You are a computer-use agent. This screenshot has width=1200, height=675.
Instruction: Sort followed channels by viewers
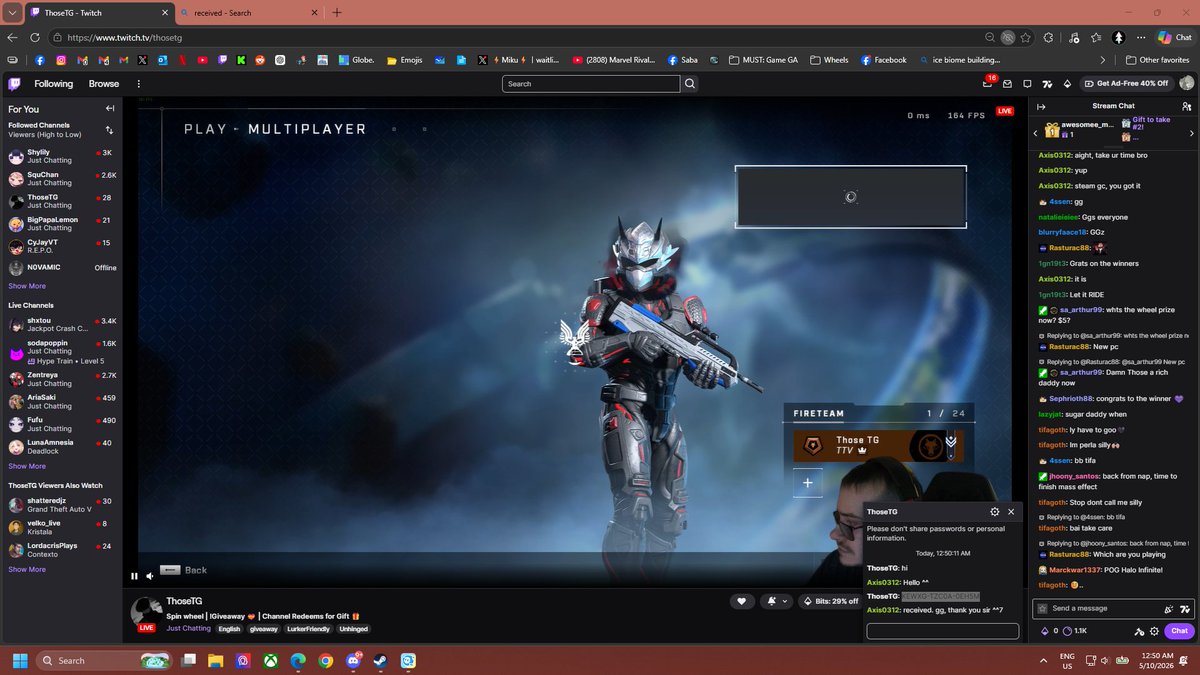[x=109, y=130]
